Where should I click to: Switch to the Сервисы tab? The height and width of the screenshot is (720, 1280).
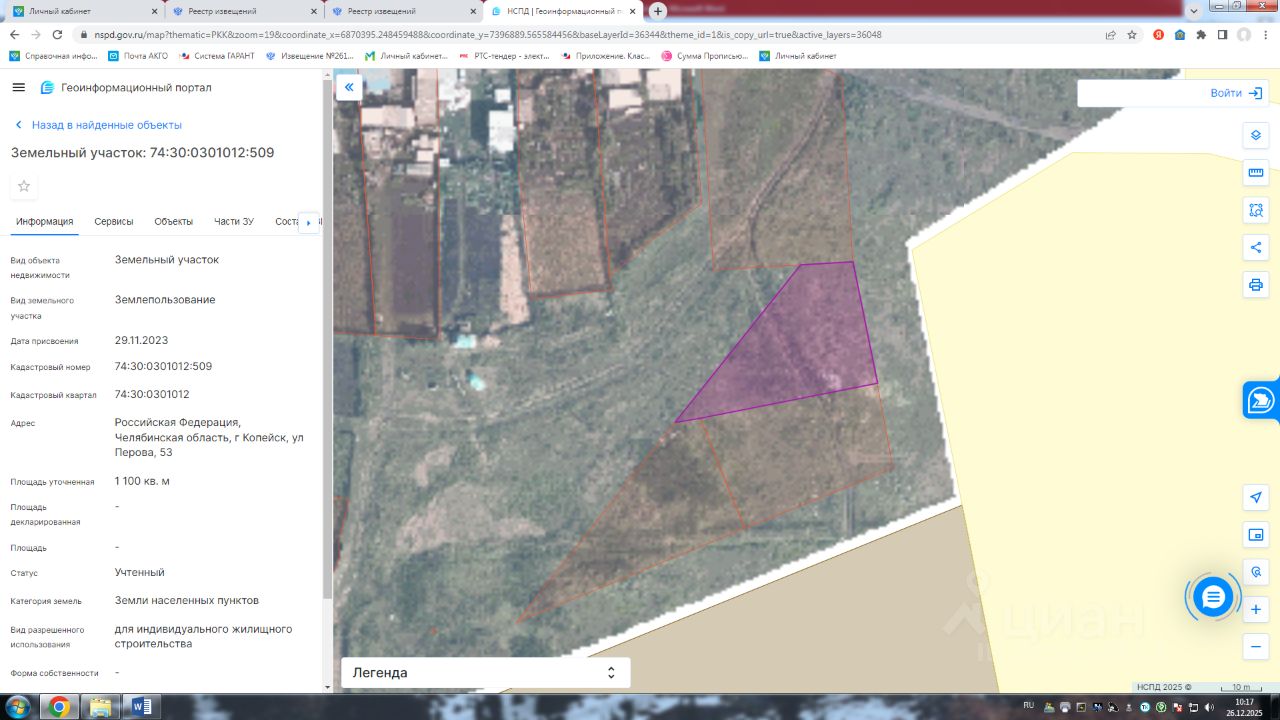tap(114, 222)
